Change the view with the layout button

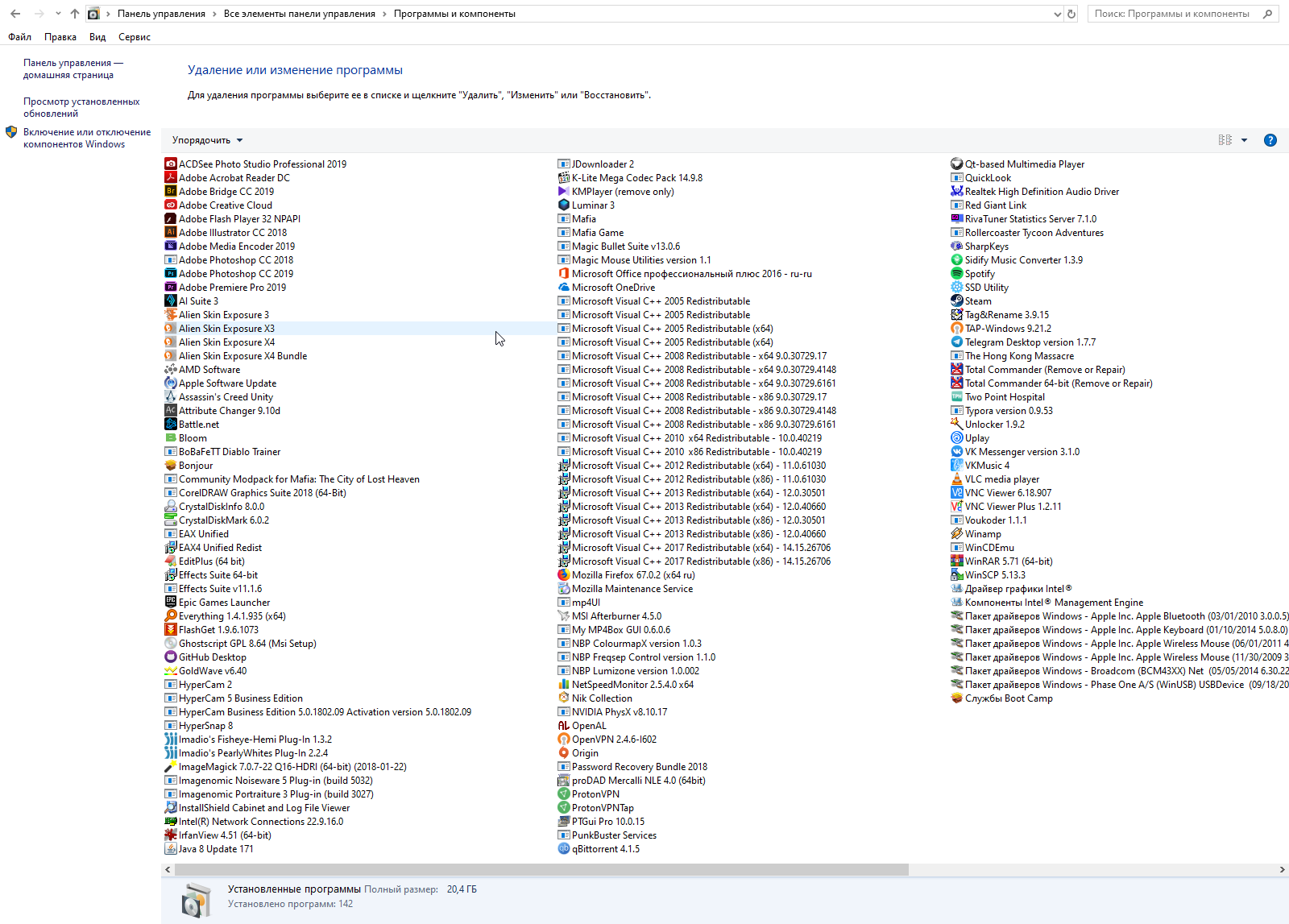pyautogui.click(x=1225, y=140)
